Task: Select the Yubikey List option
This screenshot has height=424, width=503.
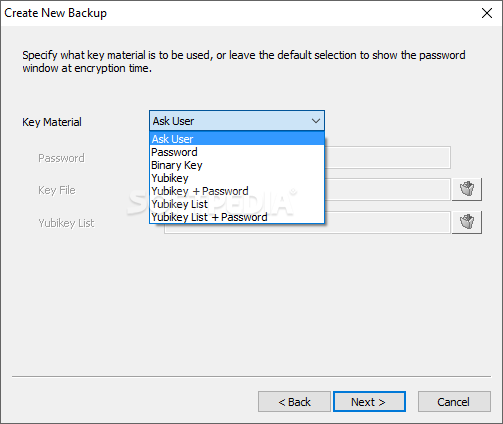Action: click(237, 204)
